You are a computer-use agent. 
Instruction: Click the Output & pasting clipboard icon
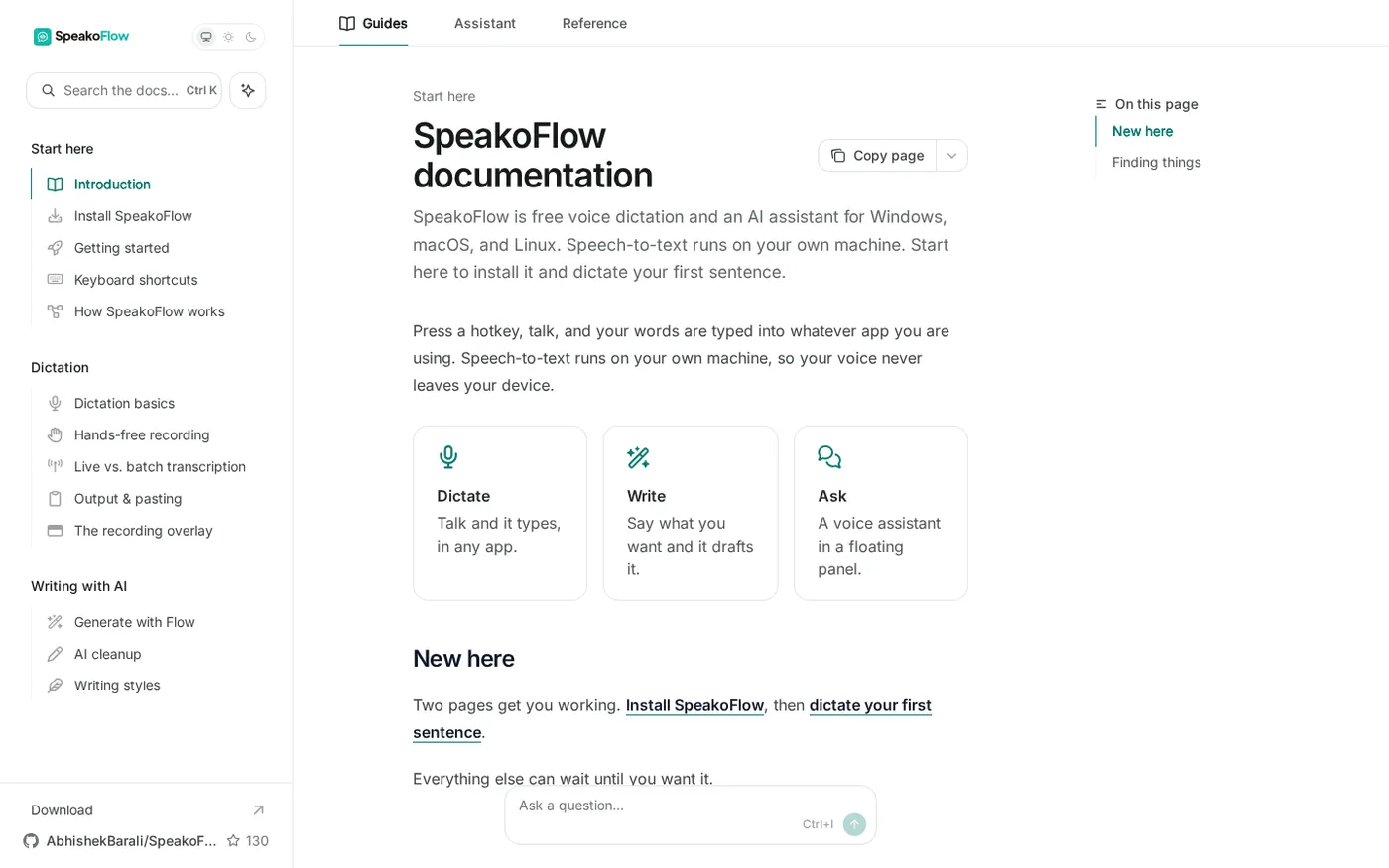point(56,498)
